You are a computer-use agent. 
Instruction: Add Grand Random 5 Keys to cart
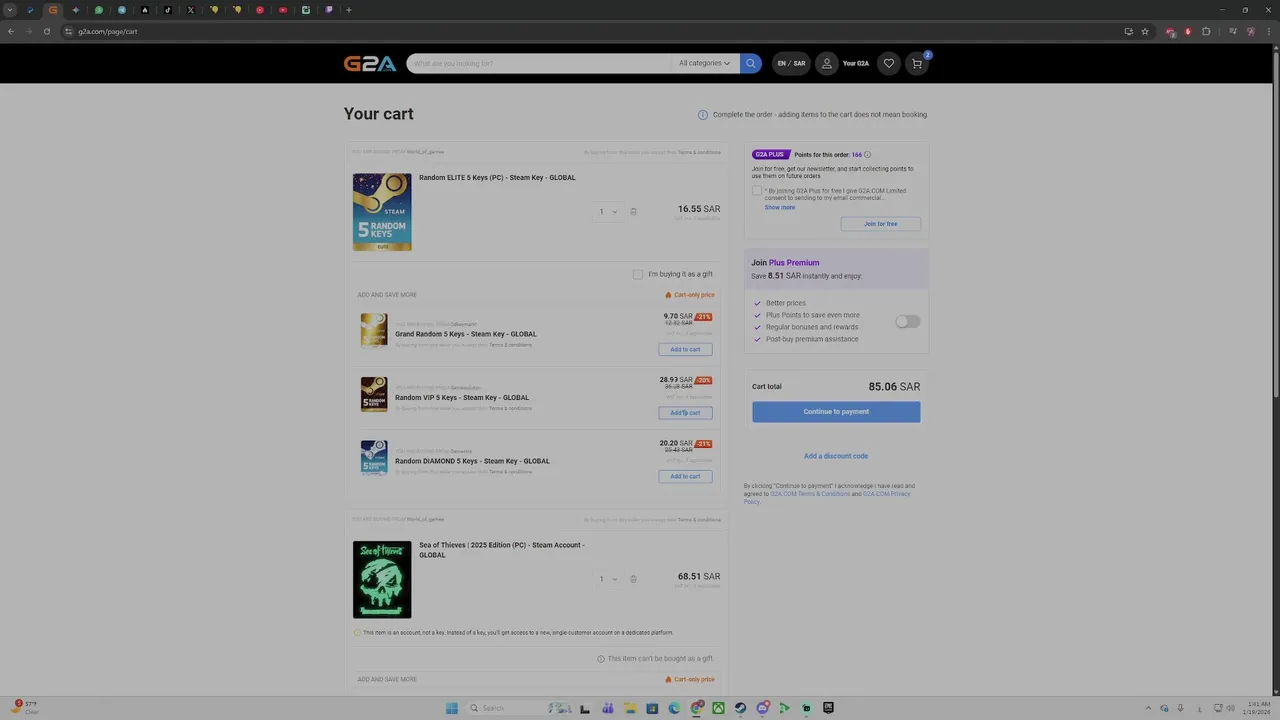[685, 349]
